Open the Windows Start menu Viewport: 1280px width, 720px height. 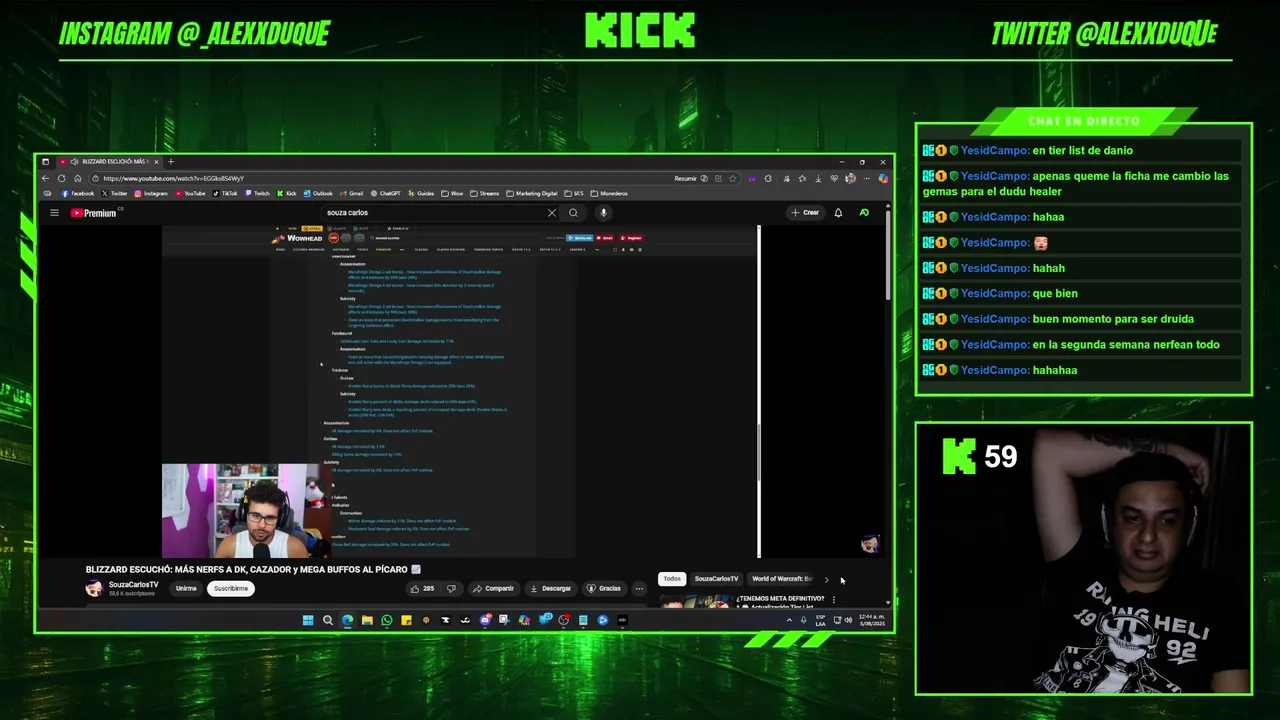click(308, 620)
